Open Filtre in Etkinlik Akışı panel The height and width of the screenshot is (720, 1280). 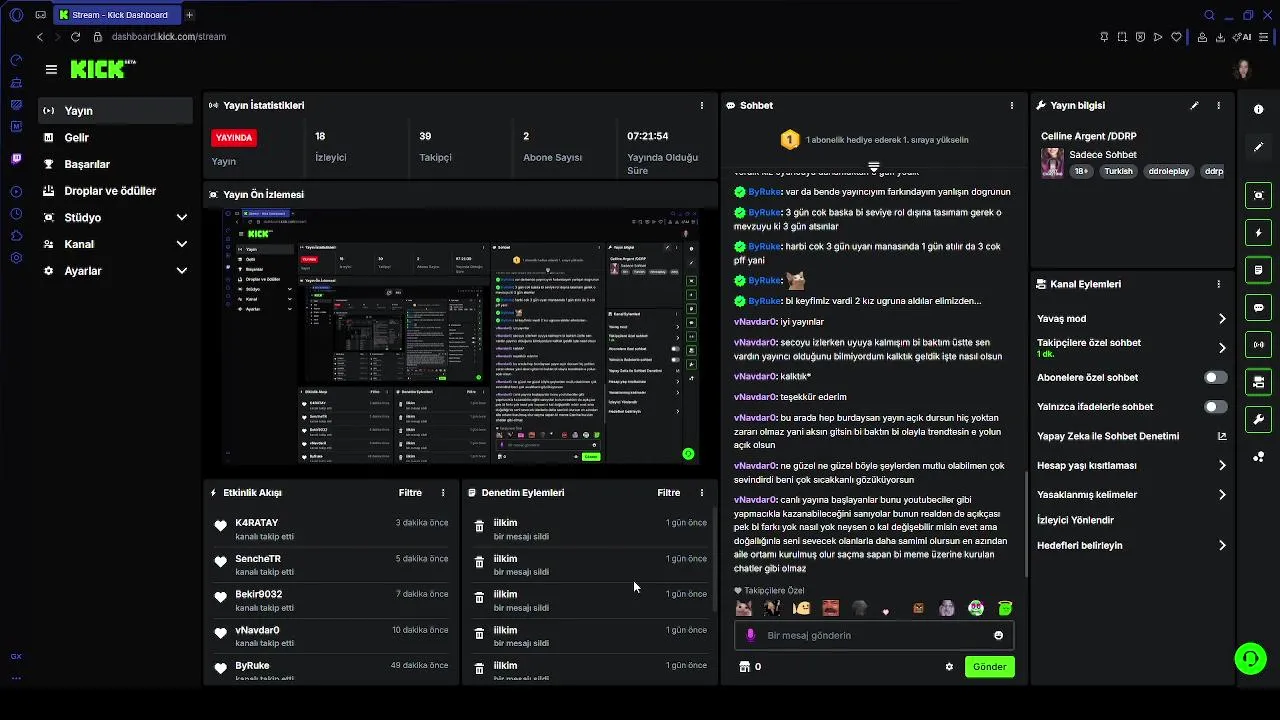click(x=410, y=493)
